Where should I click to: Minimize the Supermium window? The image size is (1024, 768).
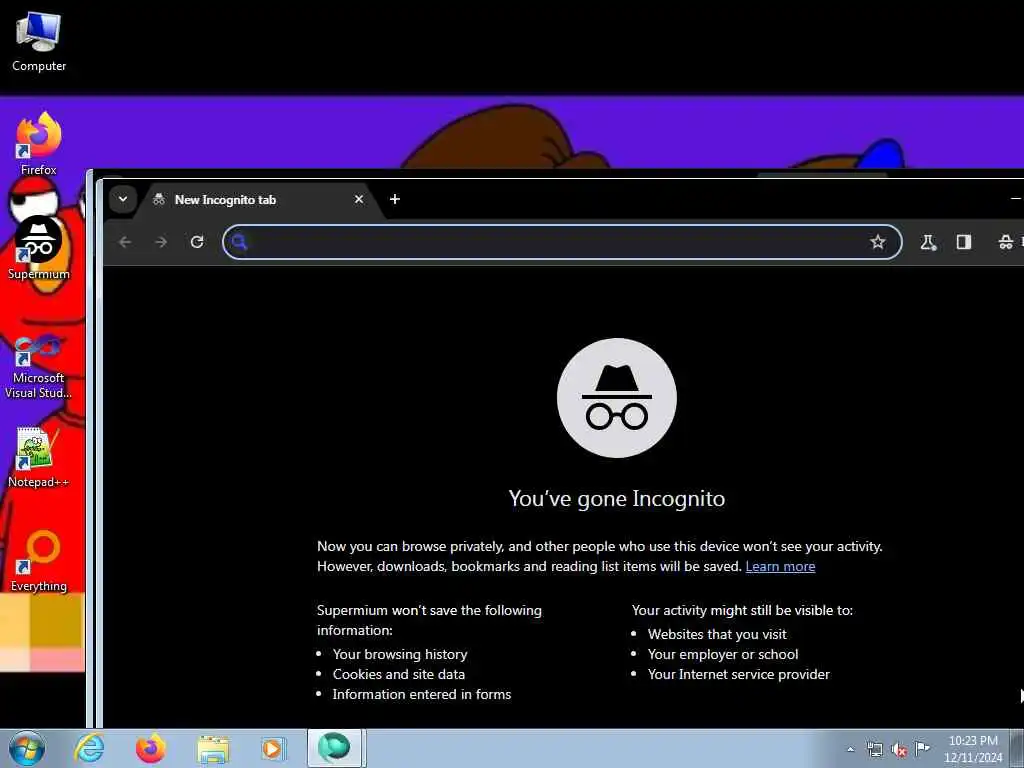point(1015,199)
